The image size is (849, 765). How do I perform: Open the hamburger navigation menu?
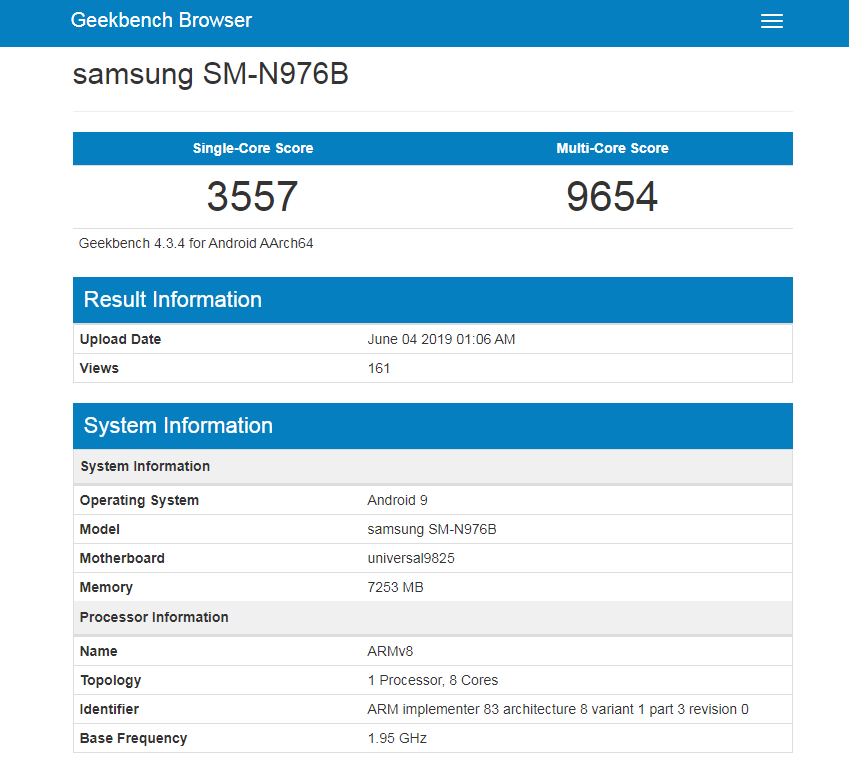pos(772,21)
